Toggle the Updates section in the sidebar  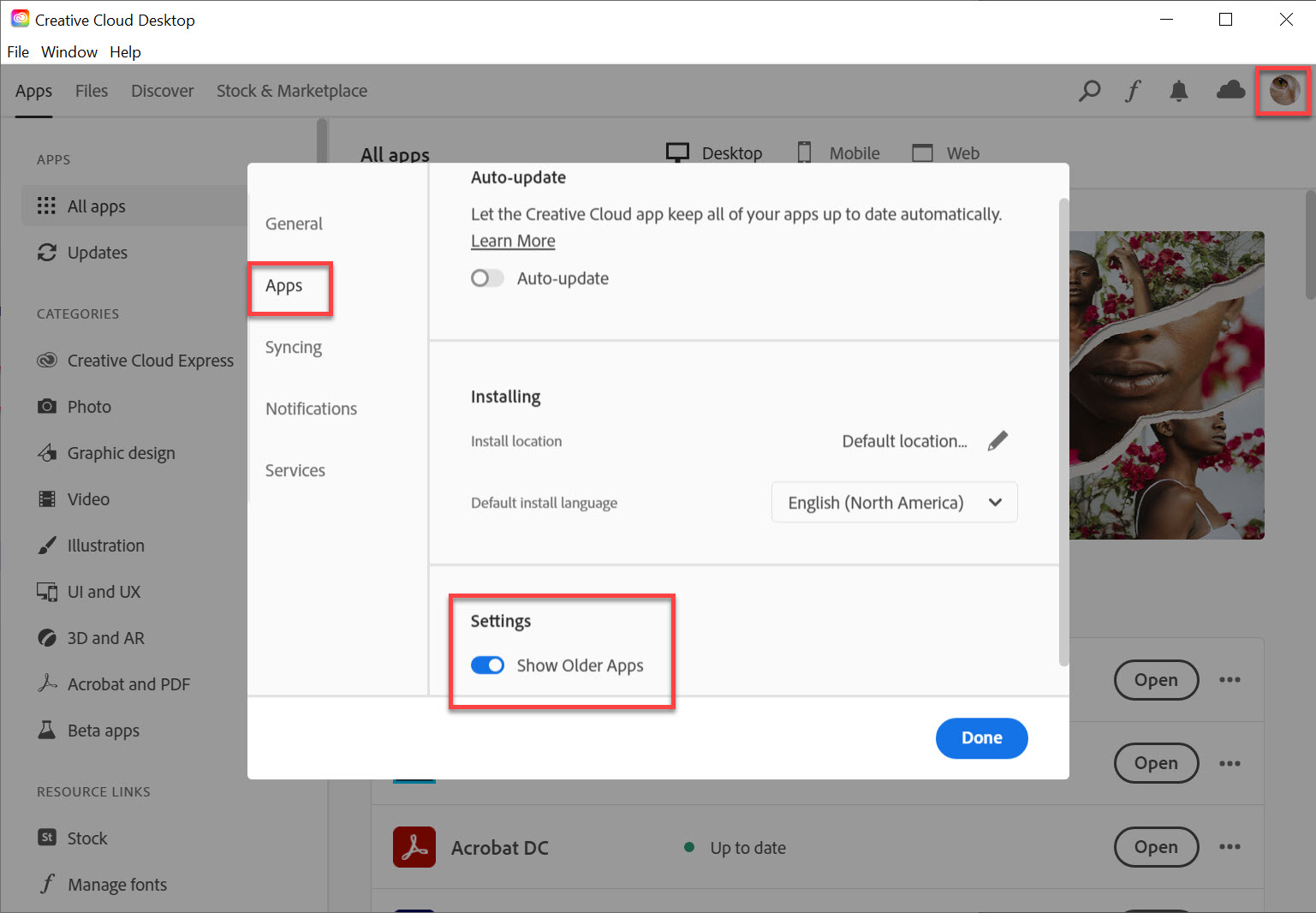pos(97,252)
